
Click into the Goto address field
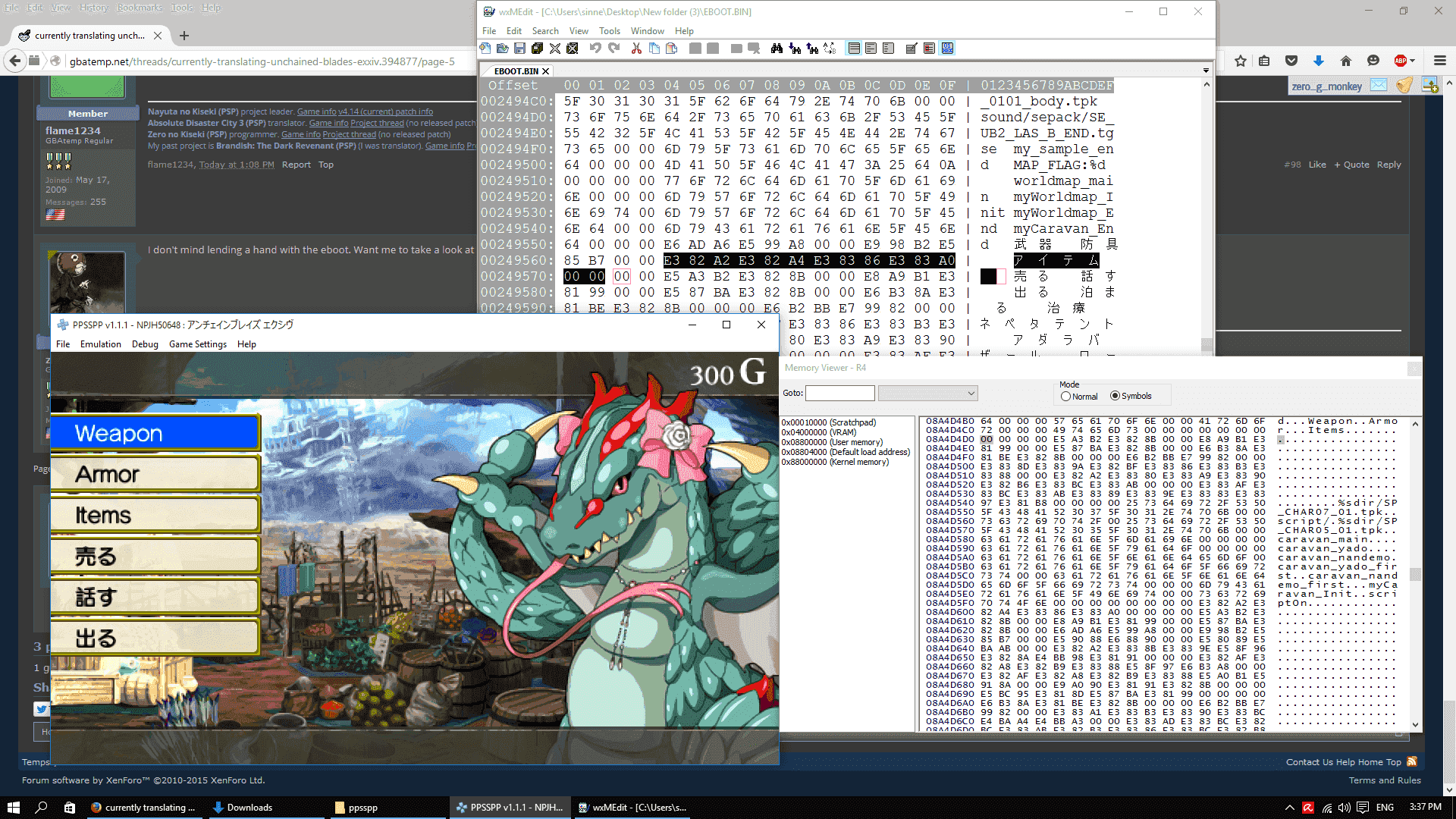pos(840,393)
